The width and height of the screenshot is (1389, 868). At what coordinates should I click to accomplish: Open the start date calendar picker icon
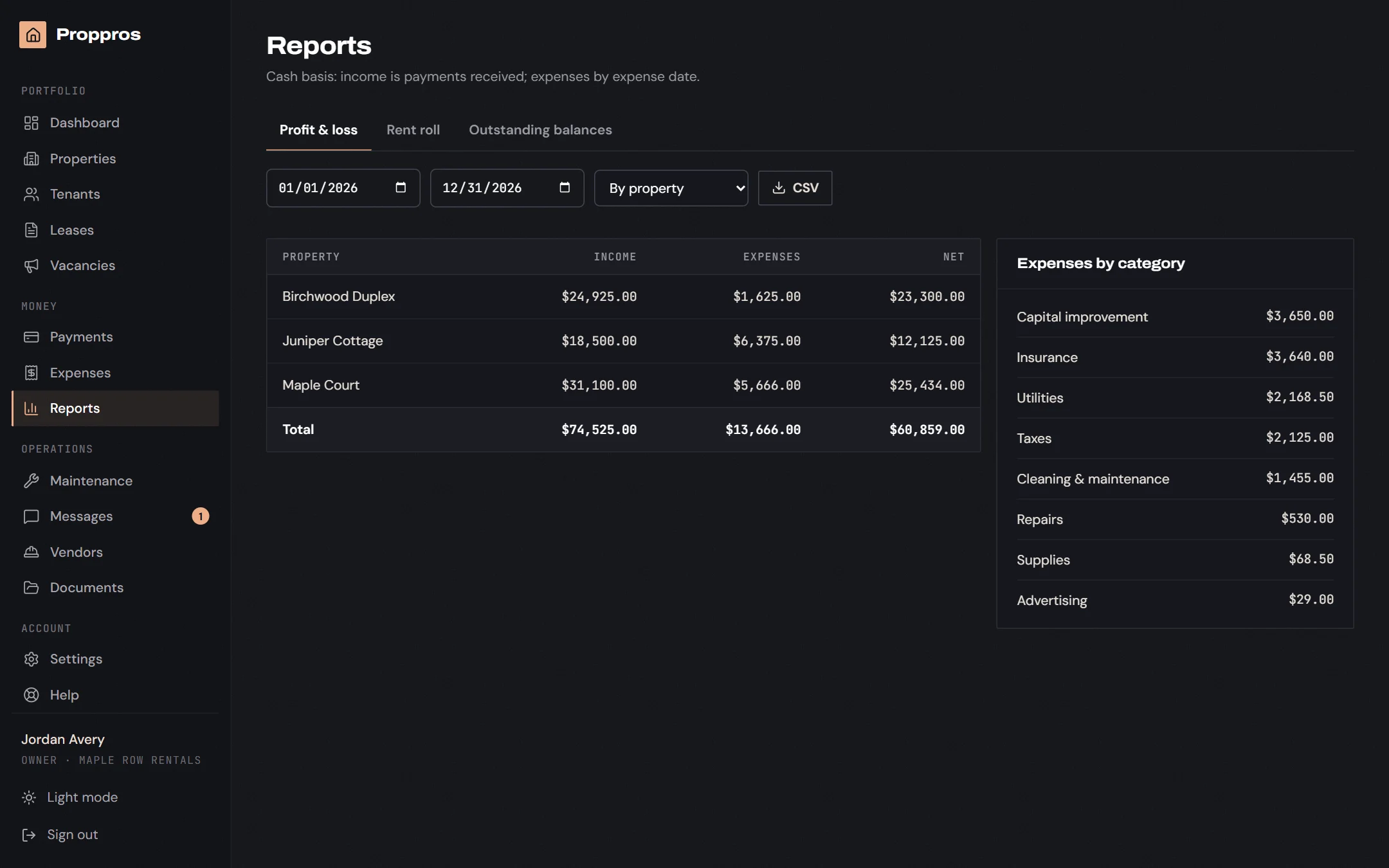pyautogui.click(x=401, y=188)
